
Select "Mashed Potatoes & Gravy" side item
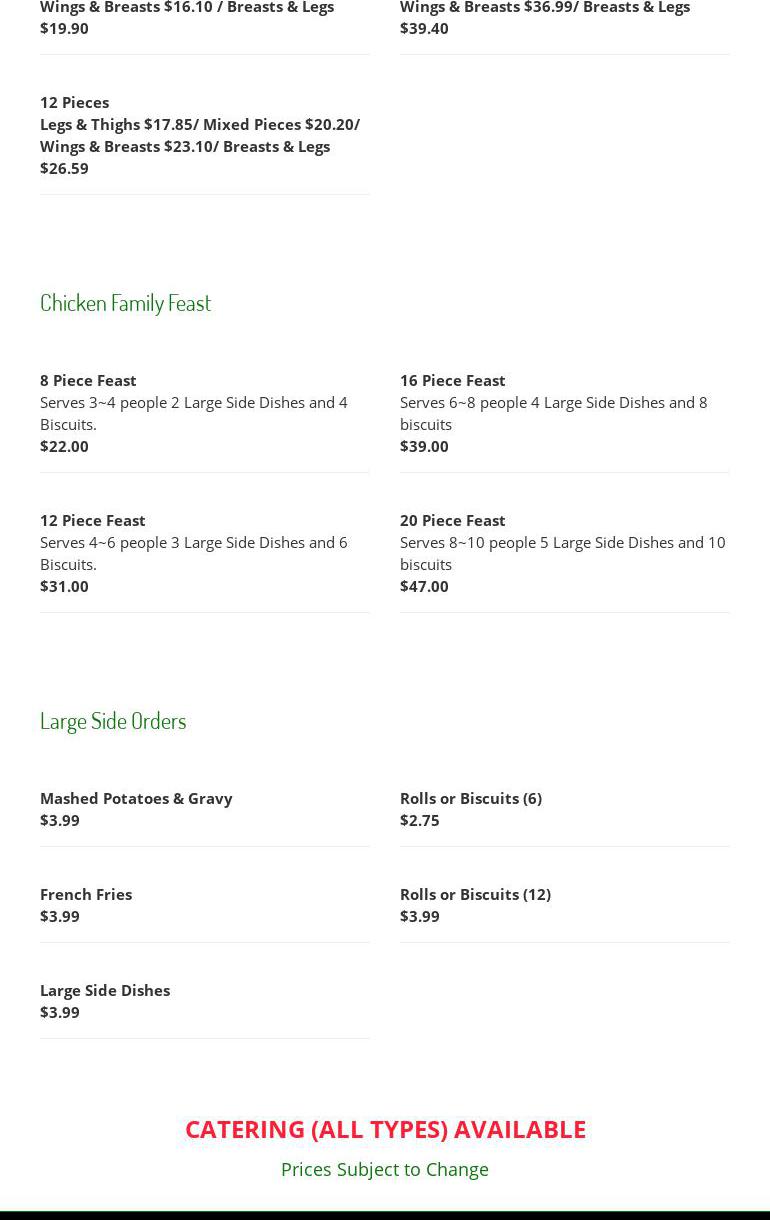(136, 798)
